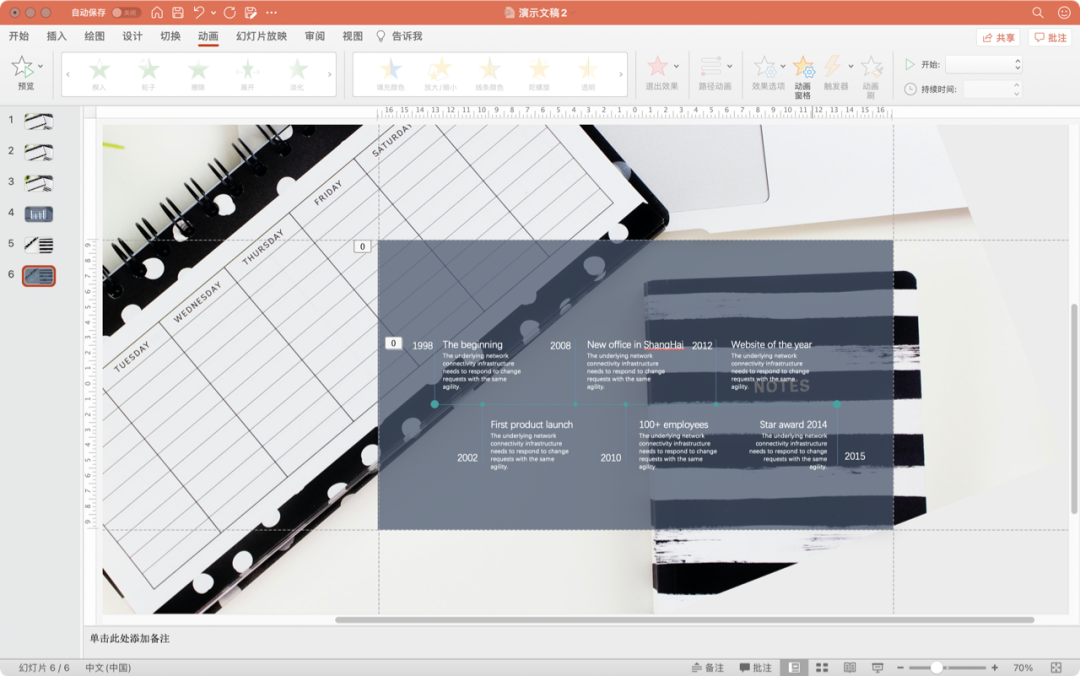The image size is (1080, 676).
Task: Switch to reading view
Action: click(x=850, y=667)
